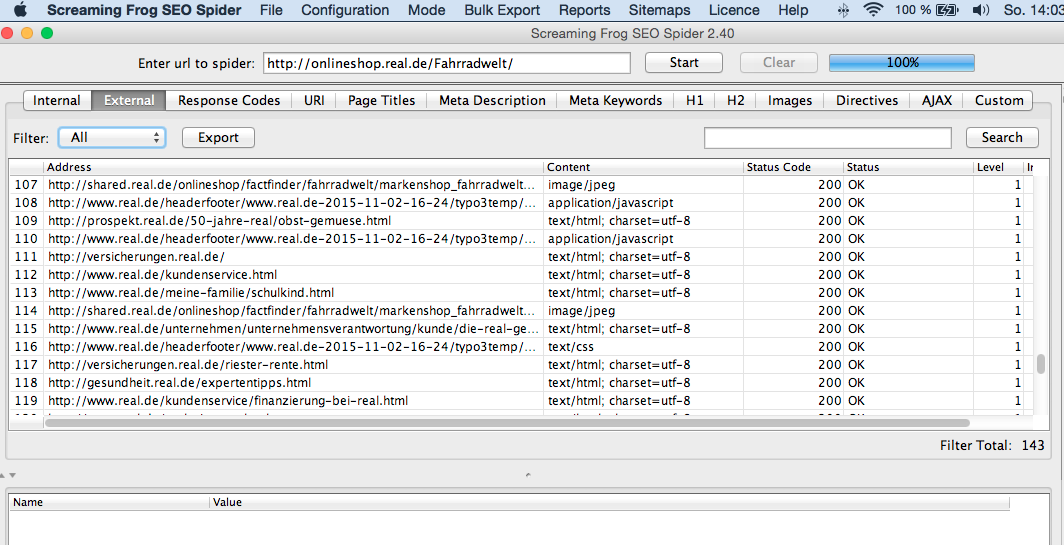Sort by the Level column header
Viewport: 1064px width, 545px height.
click(x=998, y=167)
